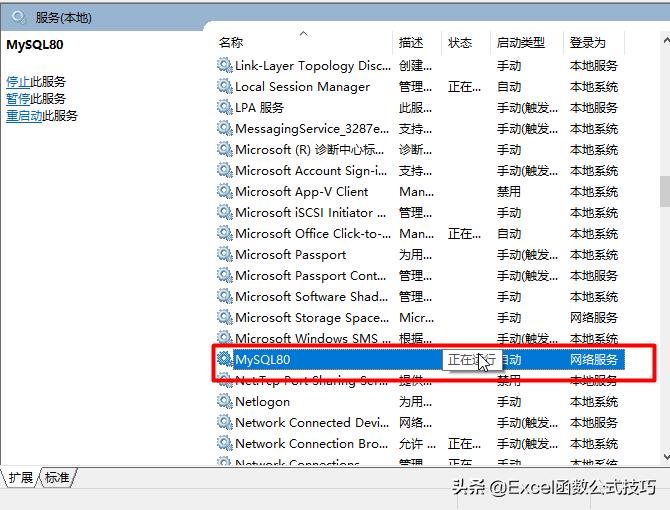Select the MySQL80 service row
The image size is (670, 510).
point(420,359)
